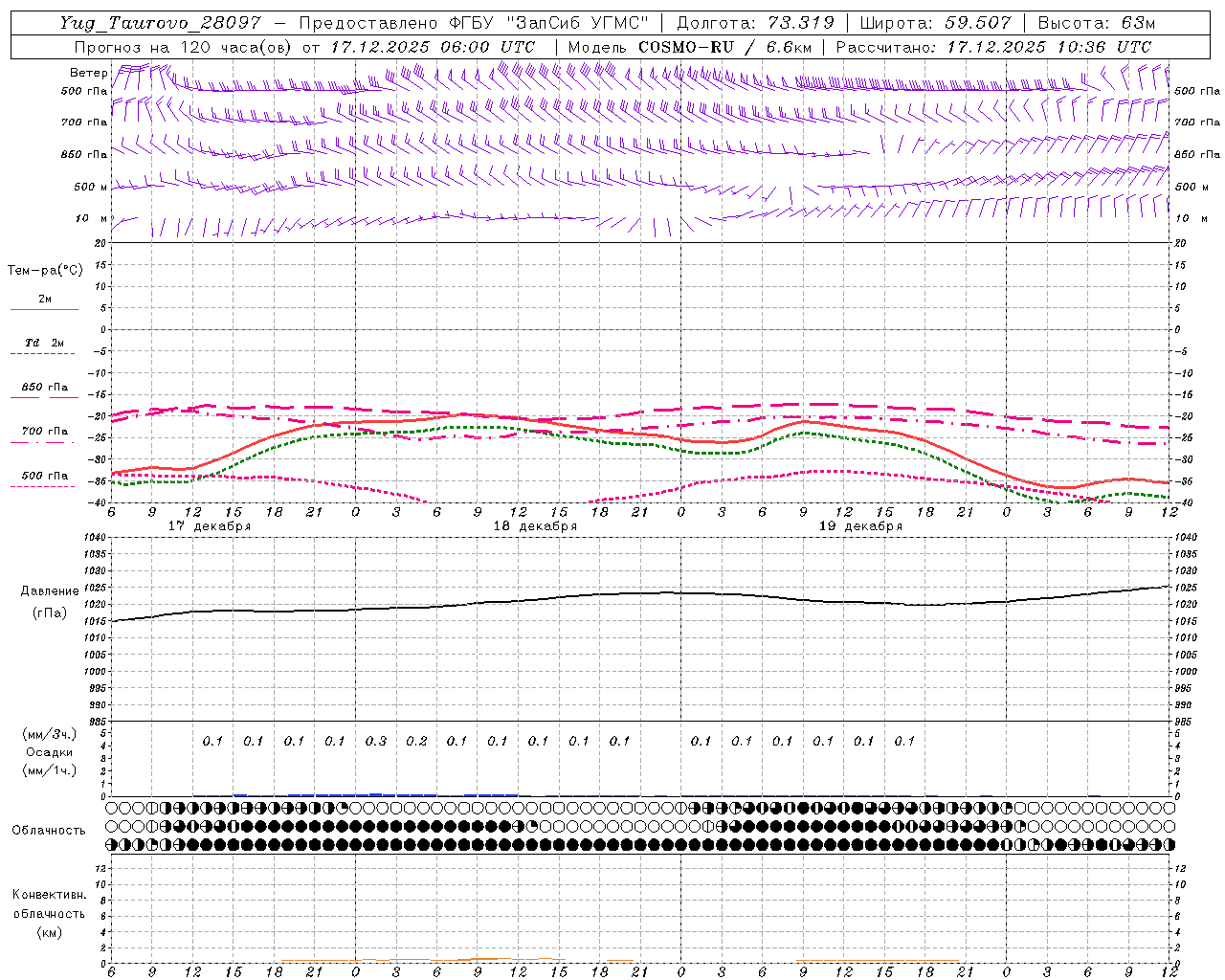Click the 17 декабря date label

point(210,526)
